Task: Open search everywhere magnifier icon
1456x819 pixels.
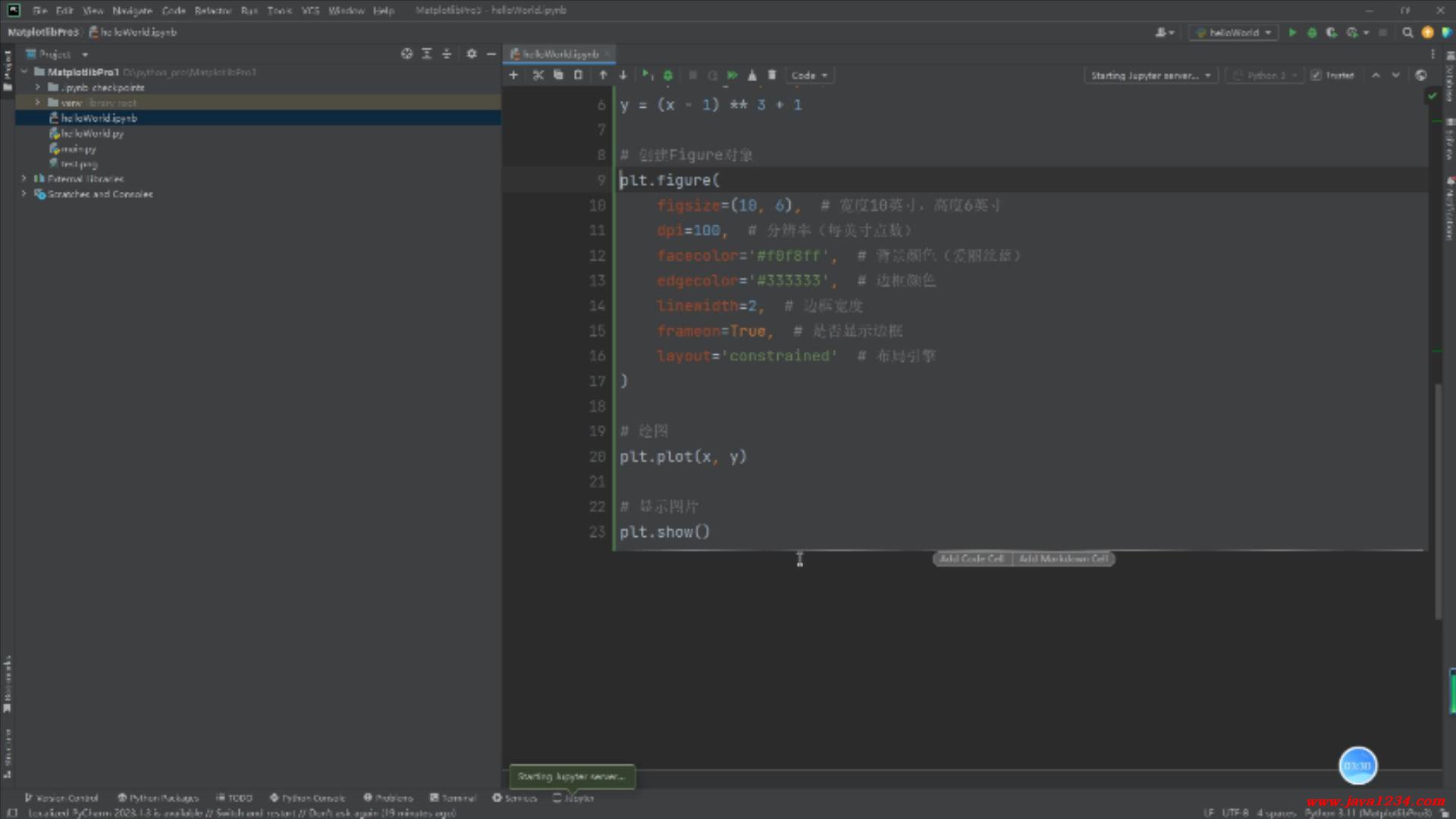Action: [x=1407, y=33]
